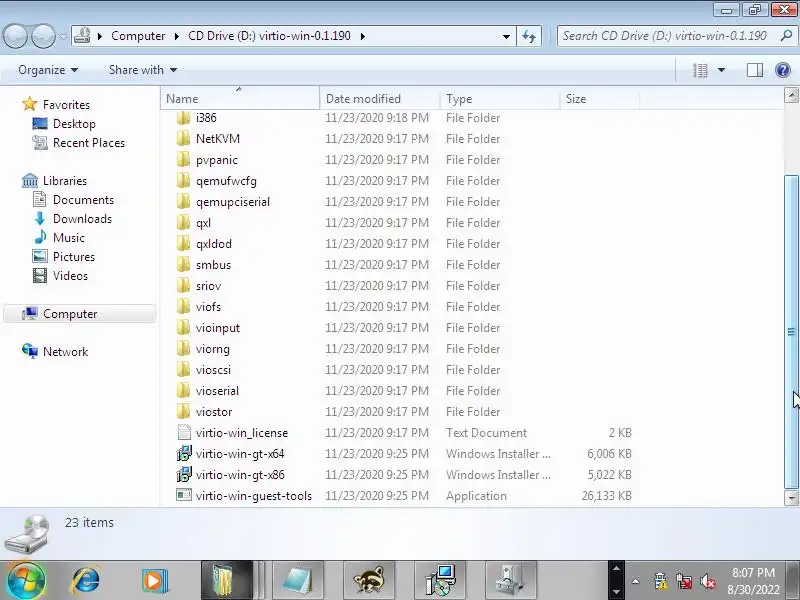
Task: Sort by Date modified column header
Action: [380, 98]
